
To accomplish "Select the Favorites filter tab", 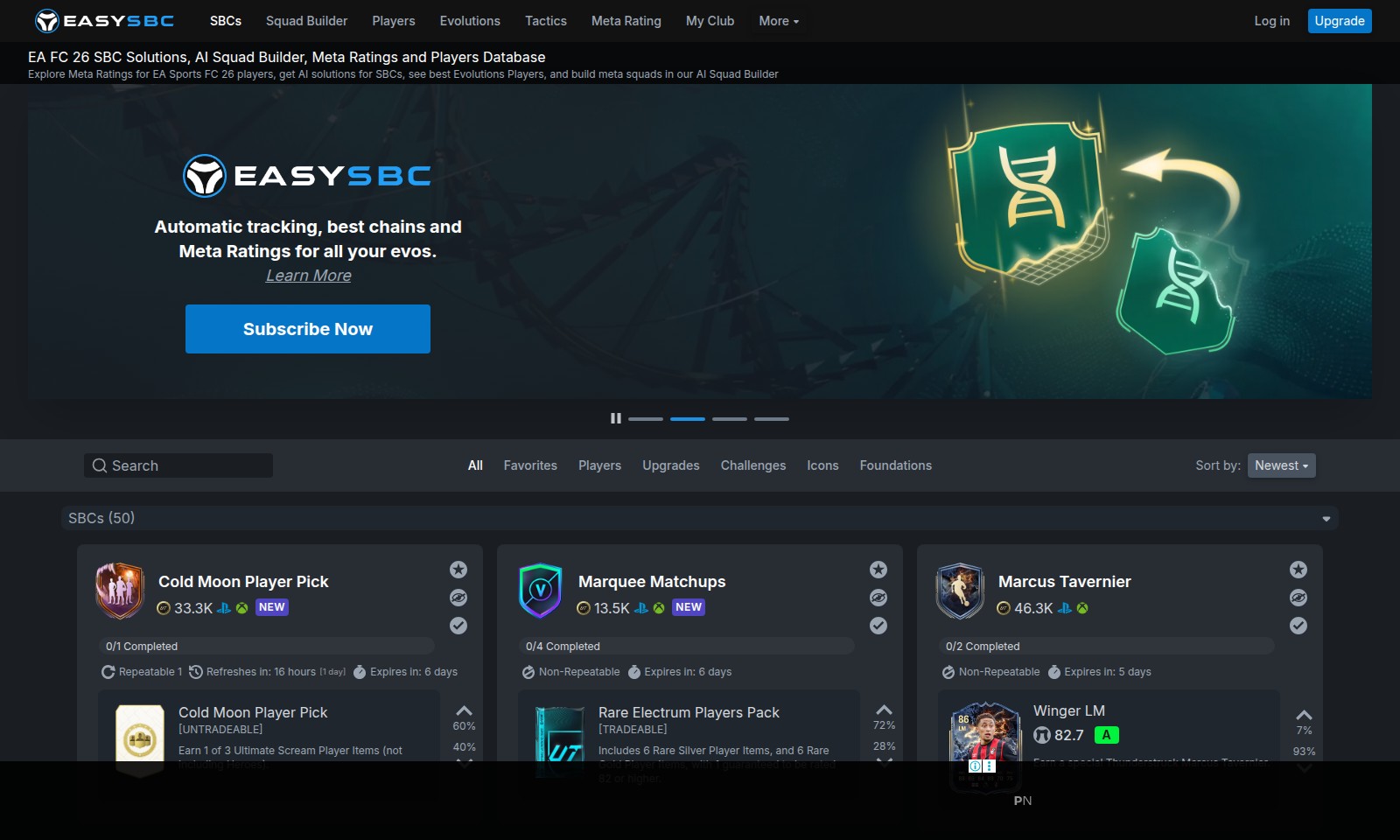I will [530, 465].
